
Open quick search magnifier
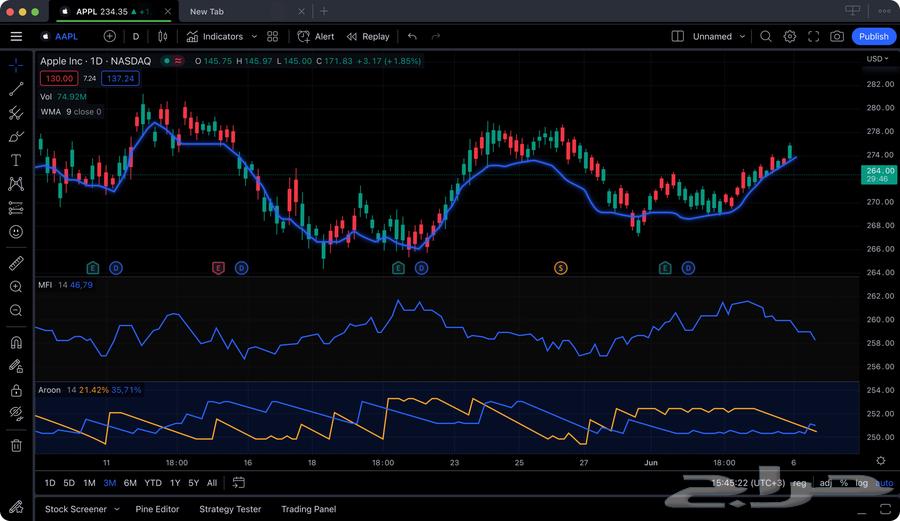point(766,36)
